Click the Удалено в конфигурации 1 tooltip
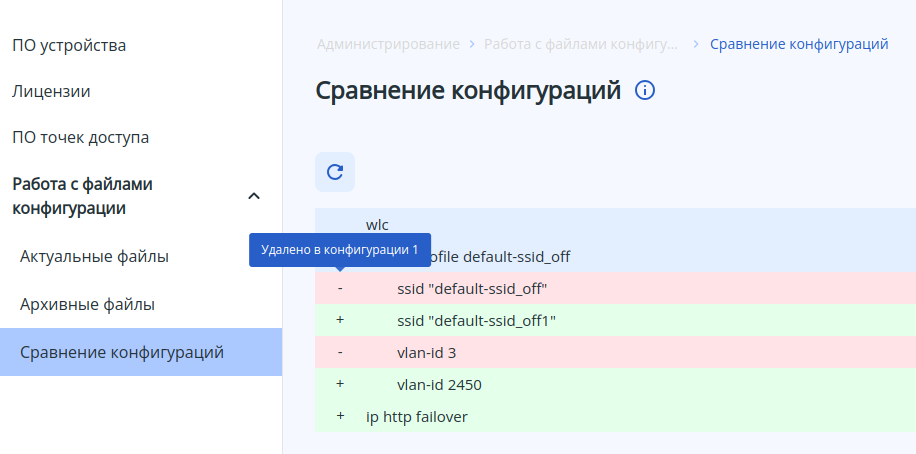Image resolution: width=916 pixels, height=454 pixels. [x=339, y=250]
